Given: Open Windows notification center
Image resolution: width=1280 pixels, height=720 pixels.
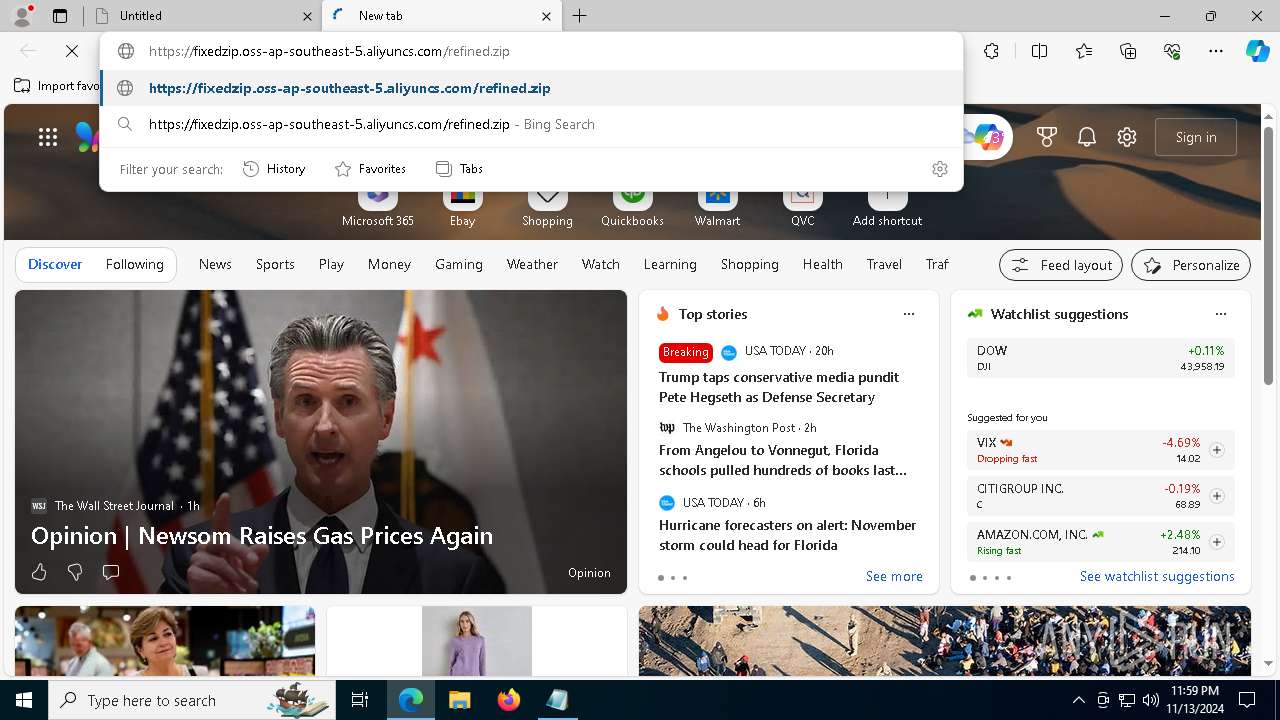Looking at the screenshot, I should 1247,700.
